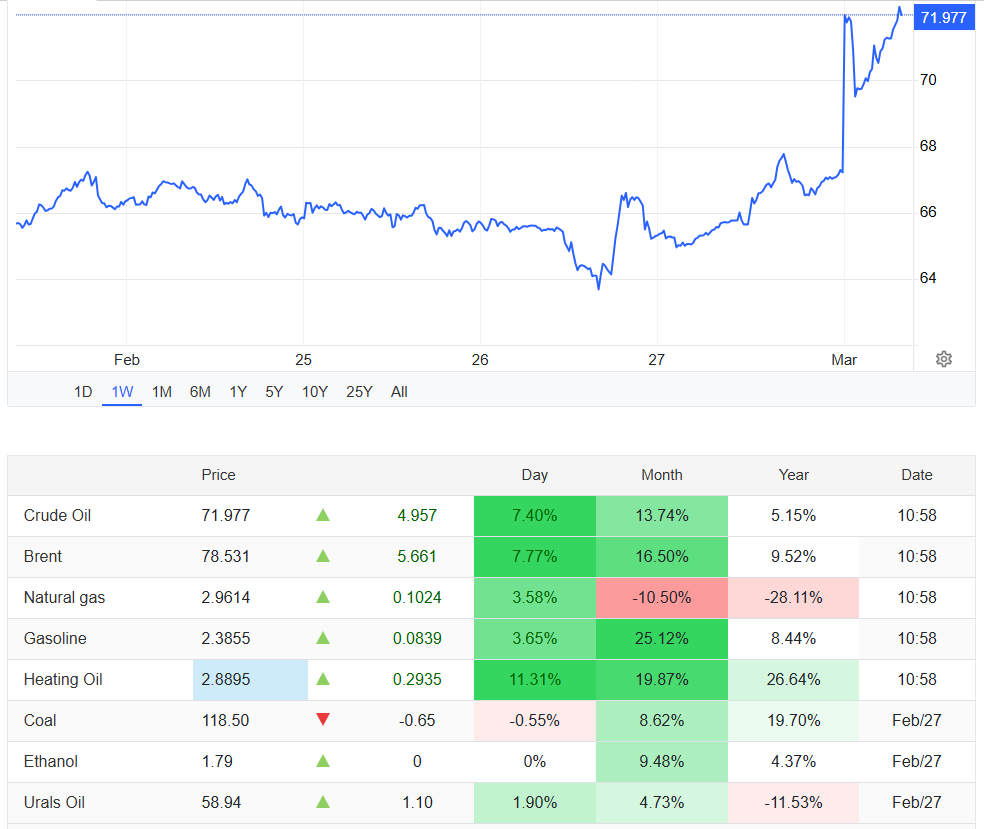Sort the table by Year column
This screenshot has width=984, height=829.
point(793,475)
